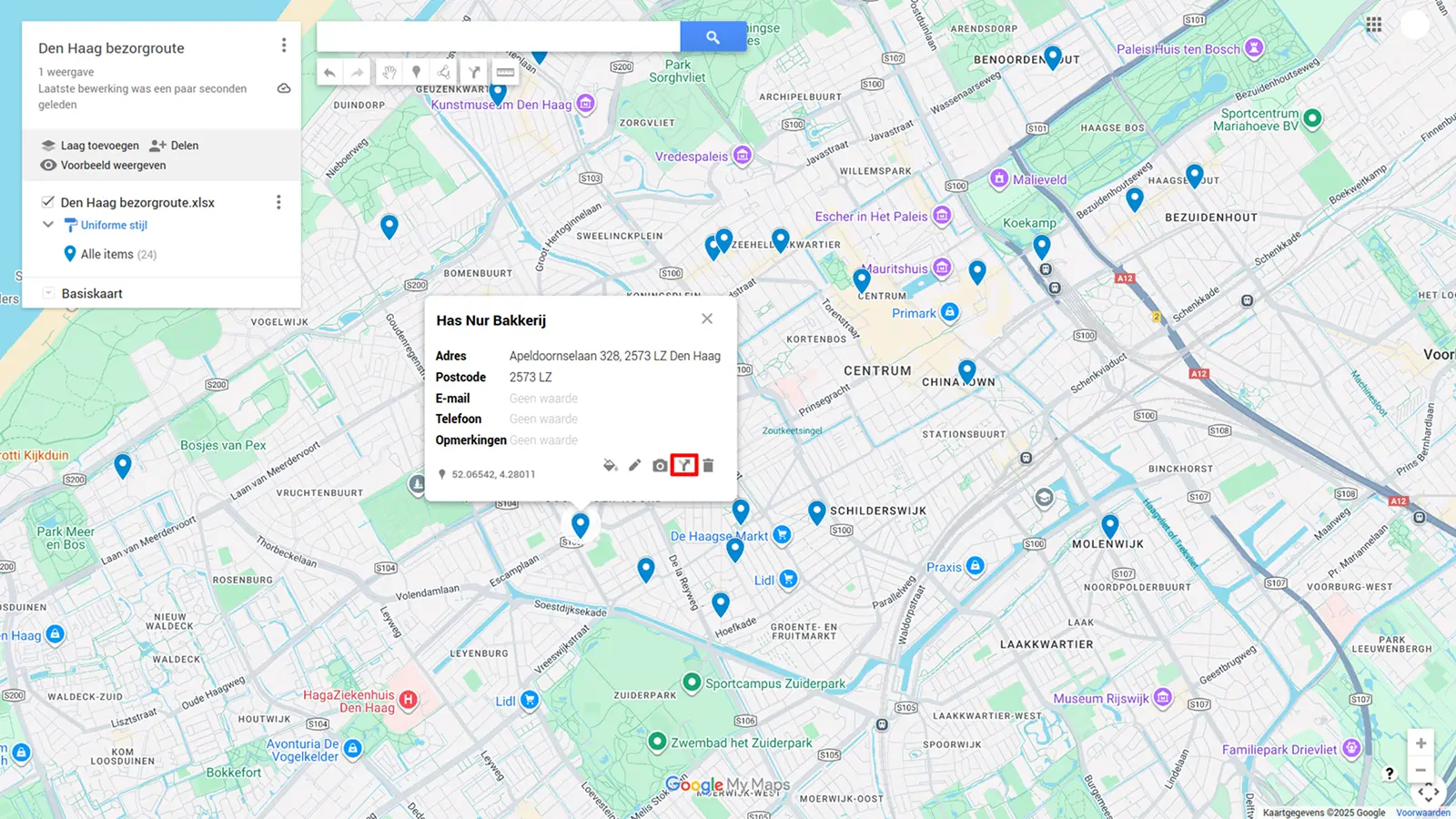Open the three-dot menu next to map title
Viewport: 1456px width, 819px height.
tap(283, 45)
